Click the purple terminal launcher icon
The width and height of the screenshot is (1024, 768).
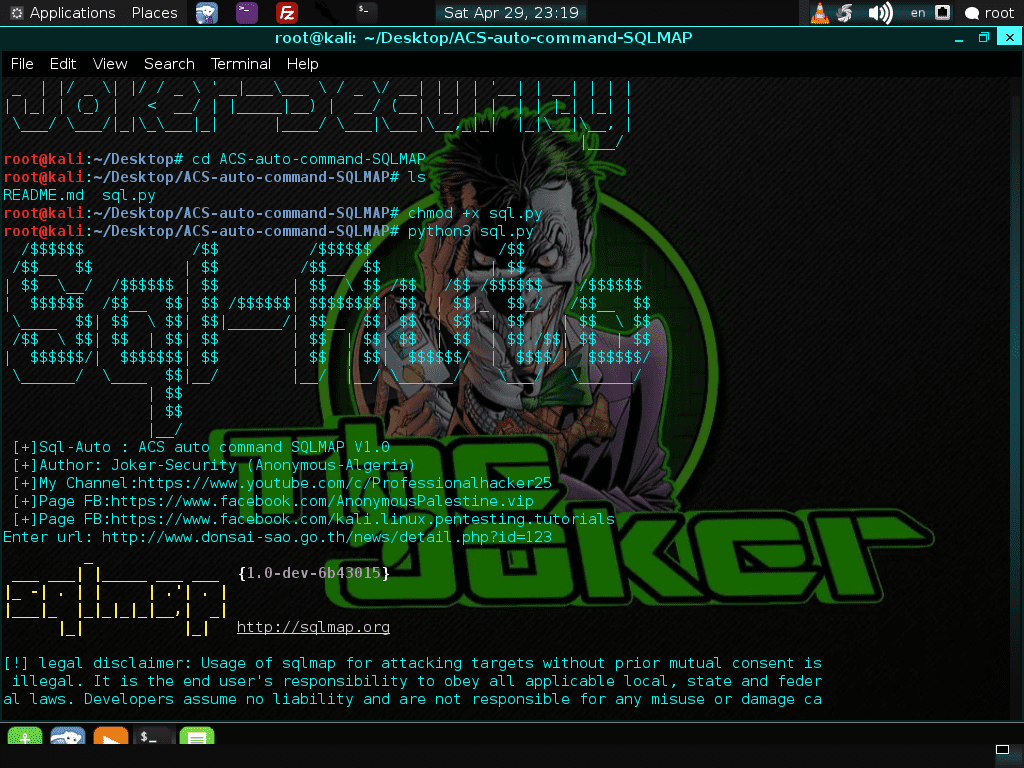[246, 13]
